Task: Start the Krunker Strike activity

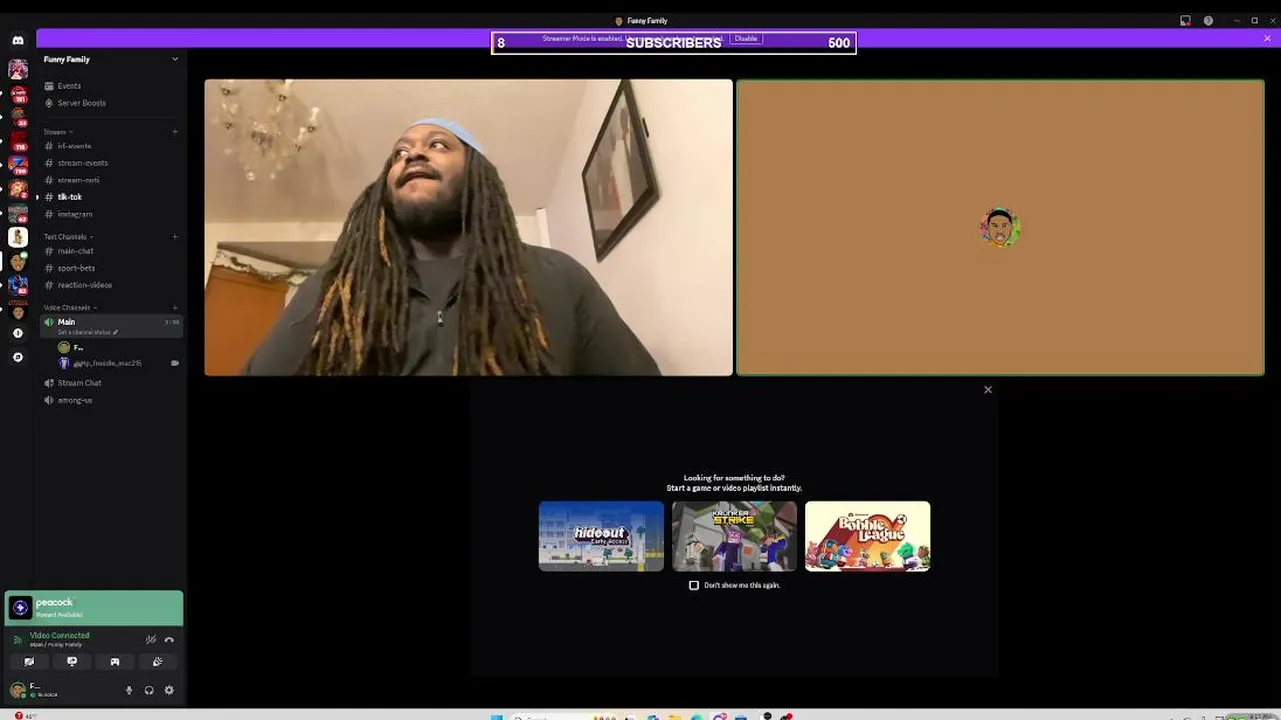Action: click(734, 536)
